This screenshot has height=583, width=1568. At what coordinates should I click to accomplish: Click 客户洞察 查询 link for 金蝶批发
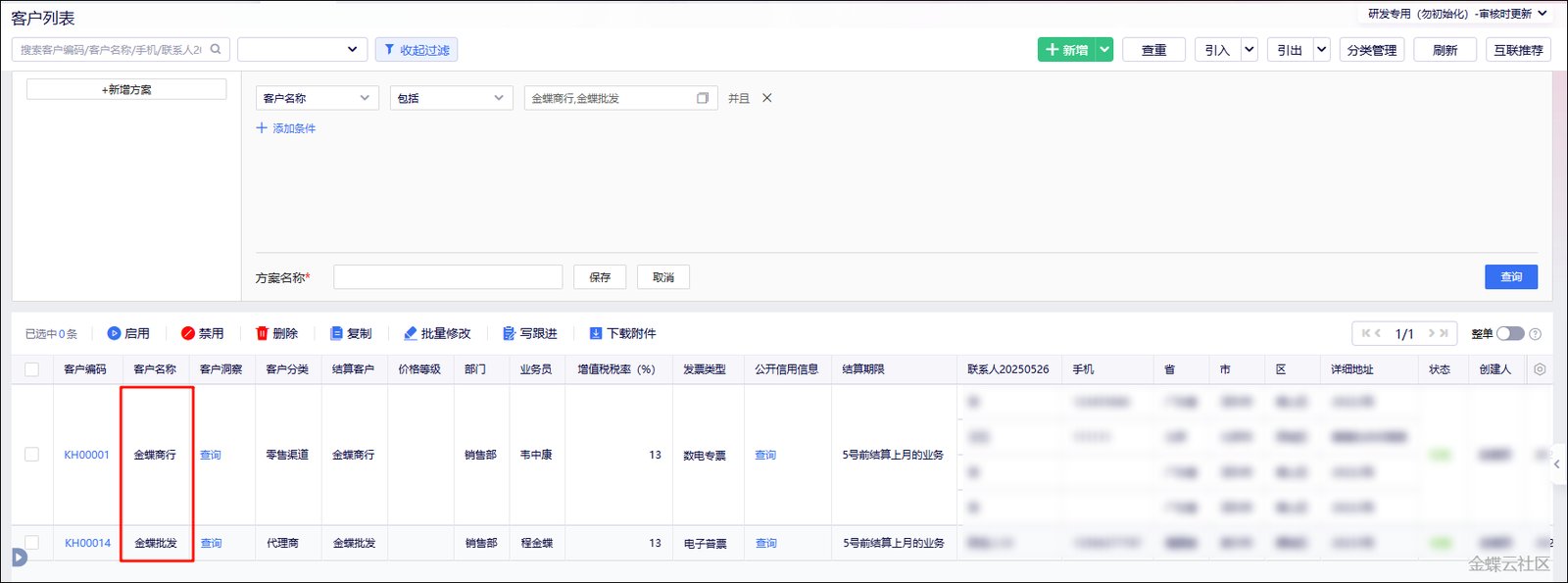pyautogui.click(x=211, y=543)
